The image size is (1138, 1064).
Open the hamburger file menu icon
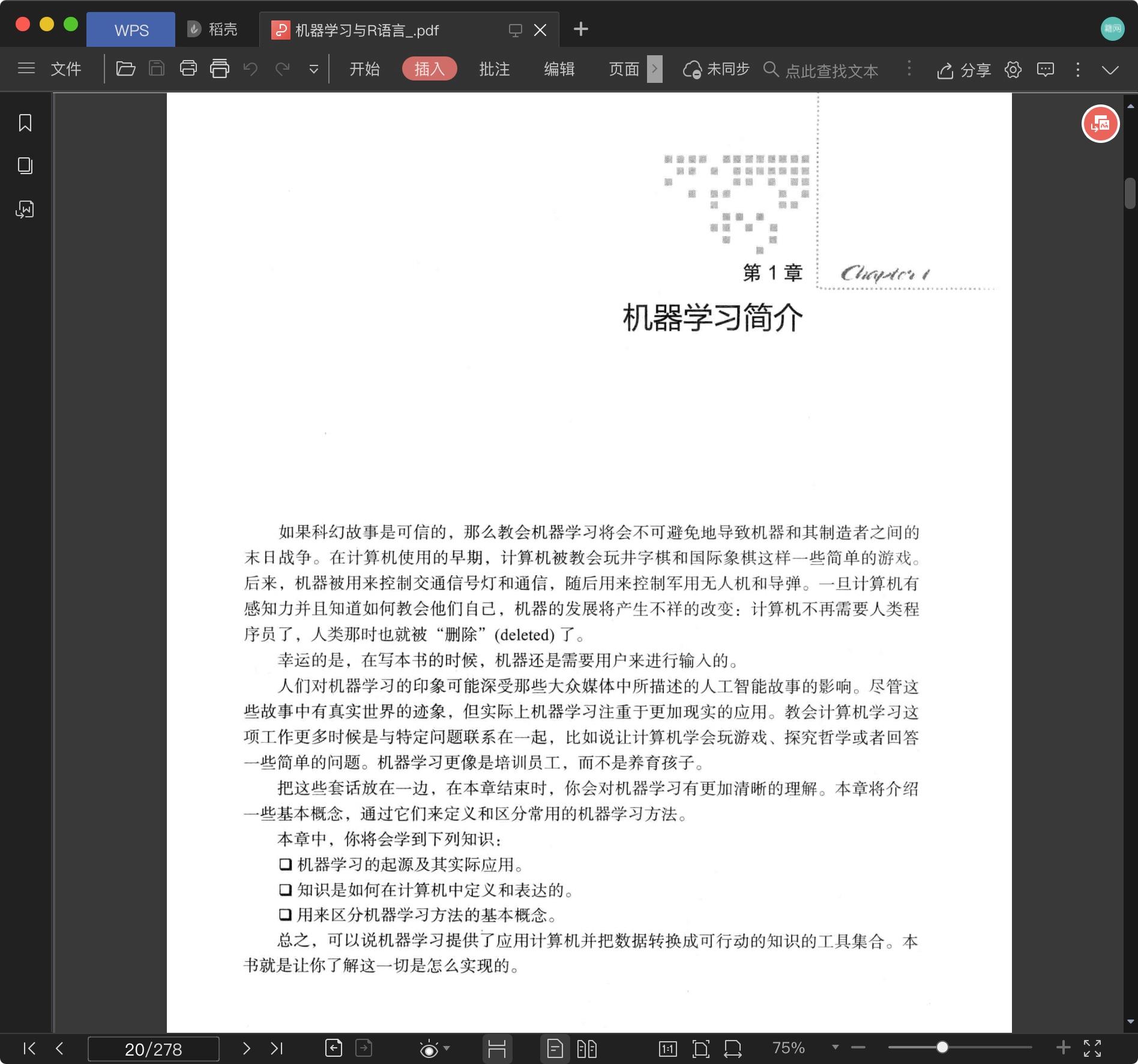click(x=26, y=69)
